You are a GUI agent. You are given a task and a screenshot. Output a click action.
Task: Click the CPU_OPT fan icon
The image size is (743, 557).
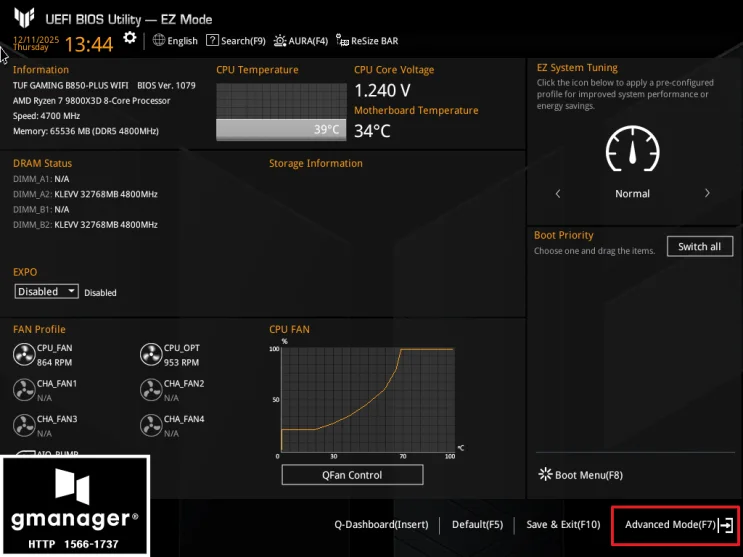[x=151, y=355]
